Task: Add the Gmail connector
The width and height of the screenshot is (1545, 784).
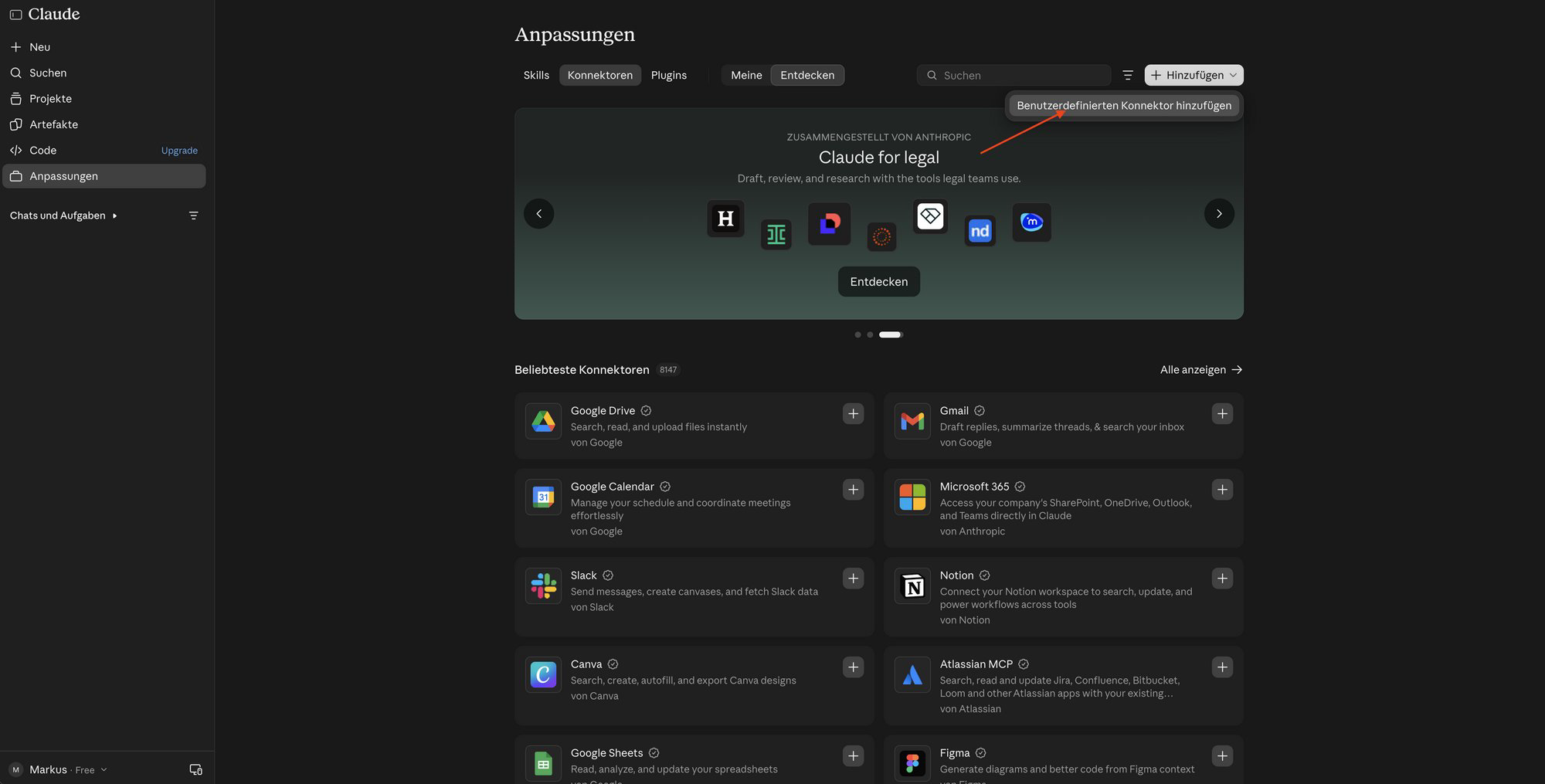Action: (x=1222, y=414)
